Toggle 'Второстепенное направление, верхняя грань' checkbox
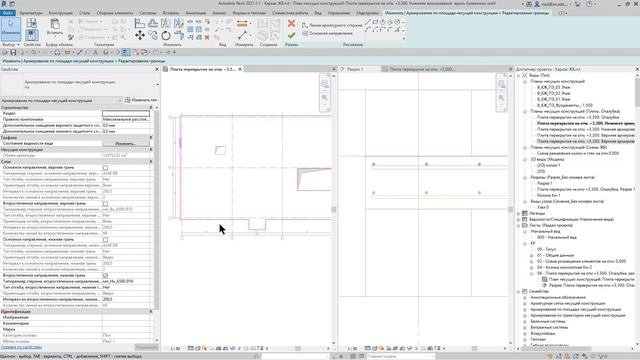 (105, 204)
